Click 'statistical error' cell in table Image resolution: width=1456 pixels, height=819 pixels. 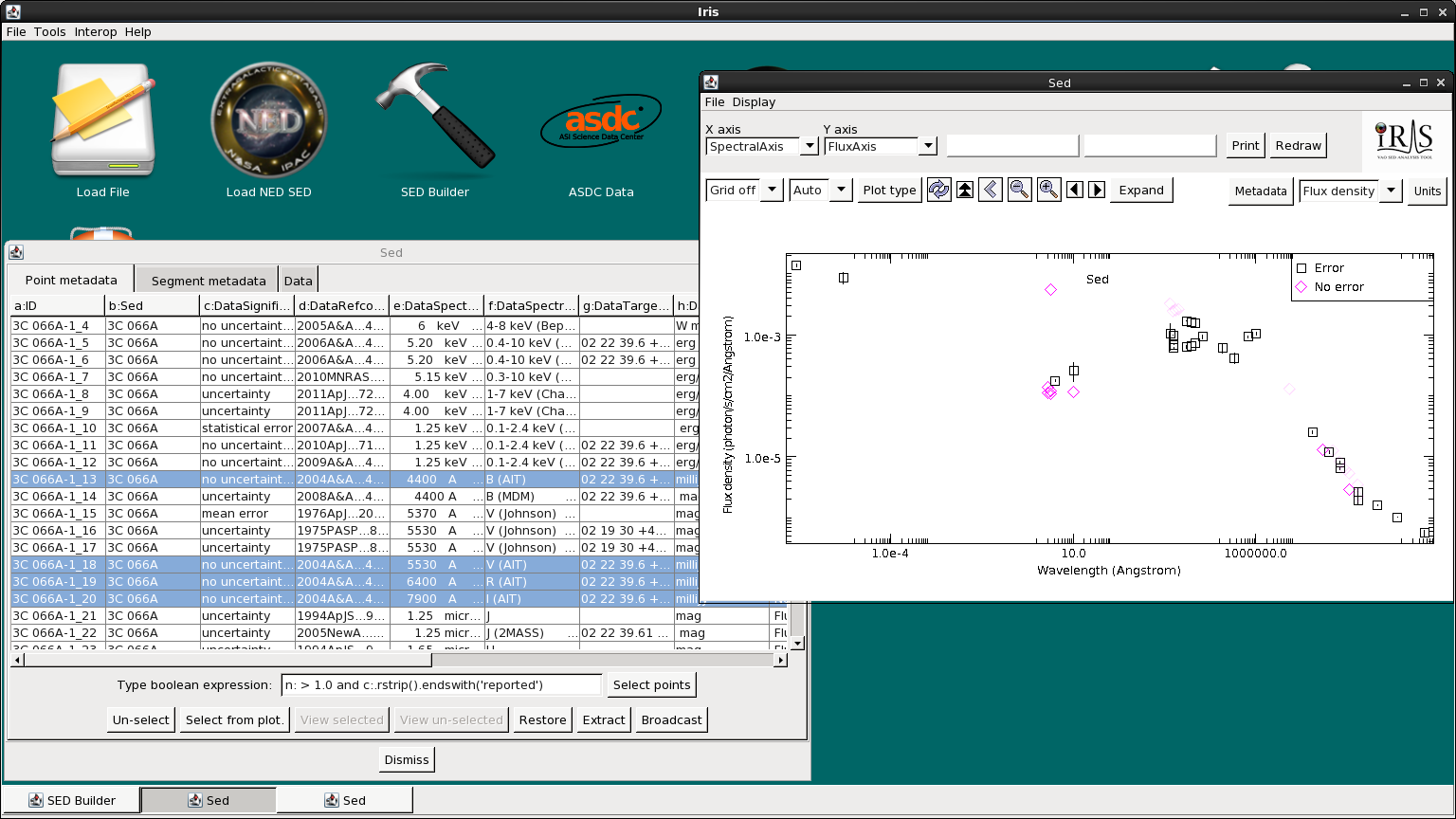click(247, 428)
